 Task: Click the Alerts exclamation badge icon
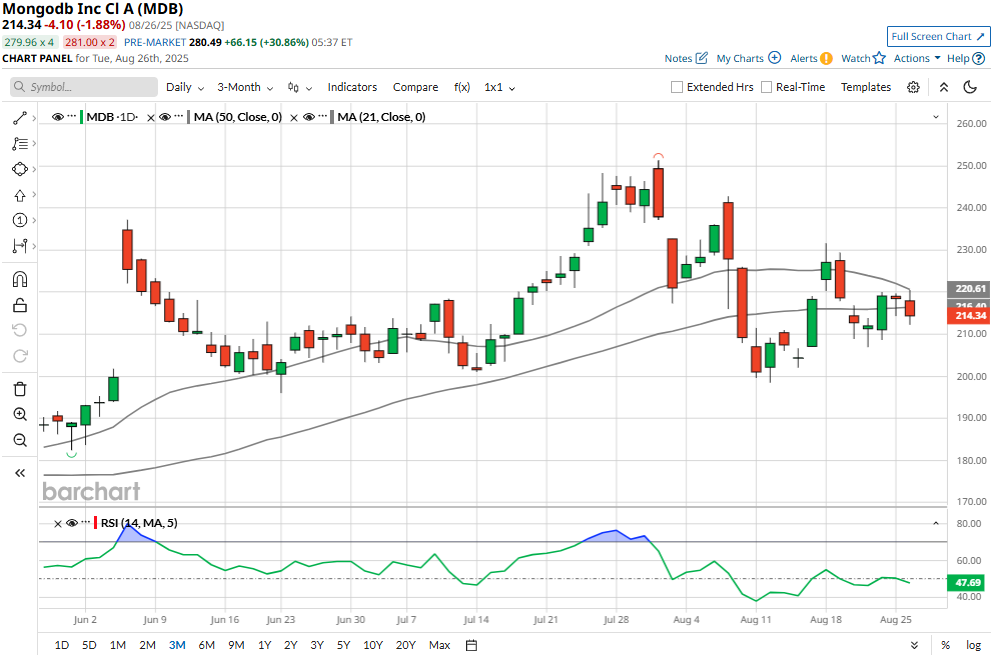826,58
